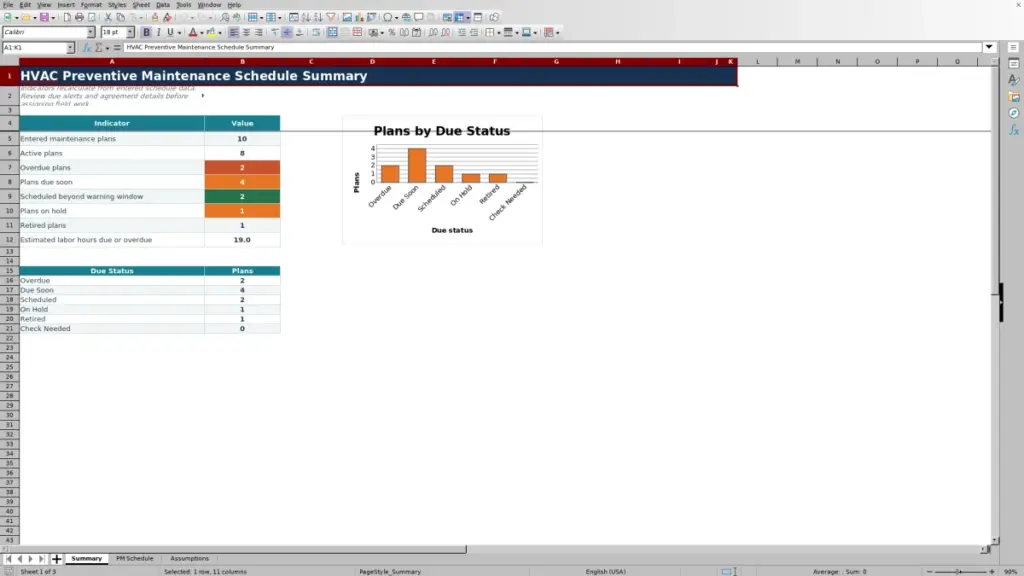Viewport: 1024px width, 576px height.
Task: Print the spreadsheet via the printer icon
Action: point(79,17)
